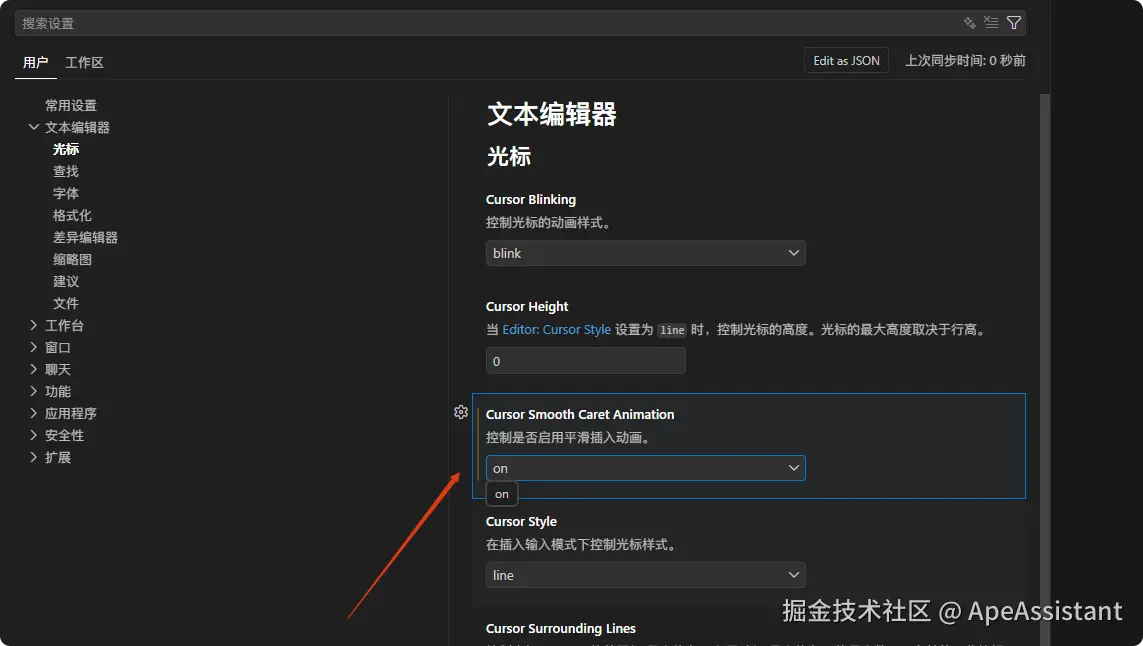Click the Edit as JSON button
The image size is (1143, 646).
pos(846,60)
